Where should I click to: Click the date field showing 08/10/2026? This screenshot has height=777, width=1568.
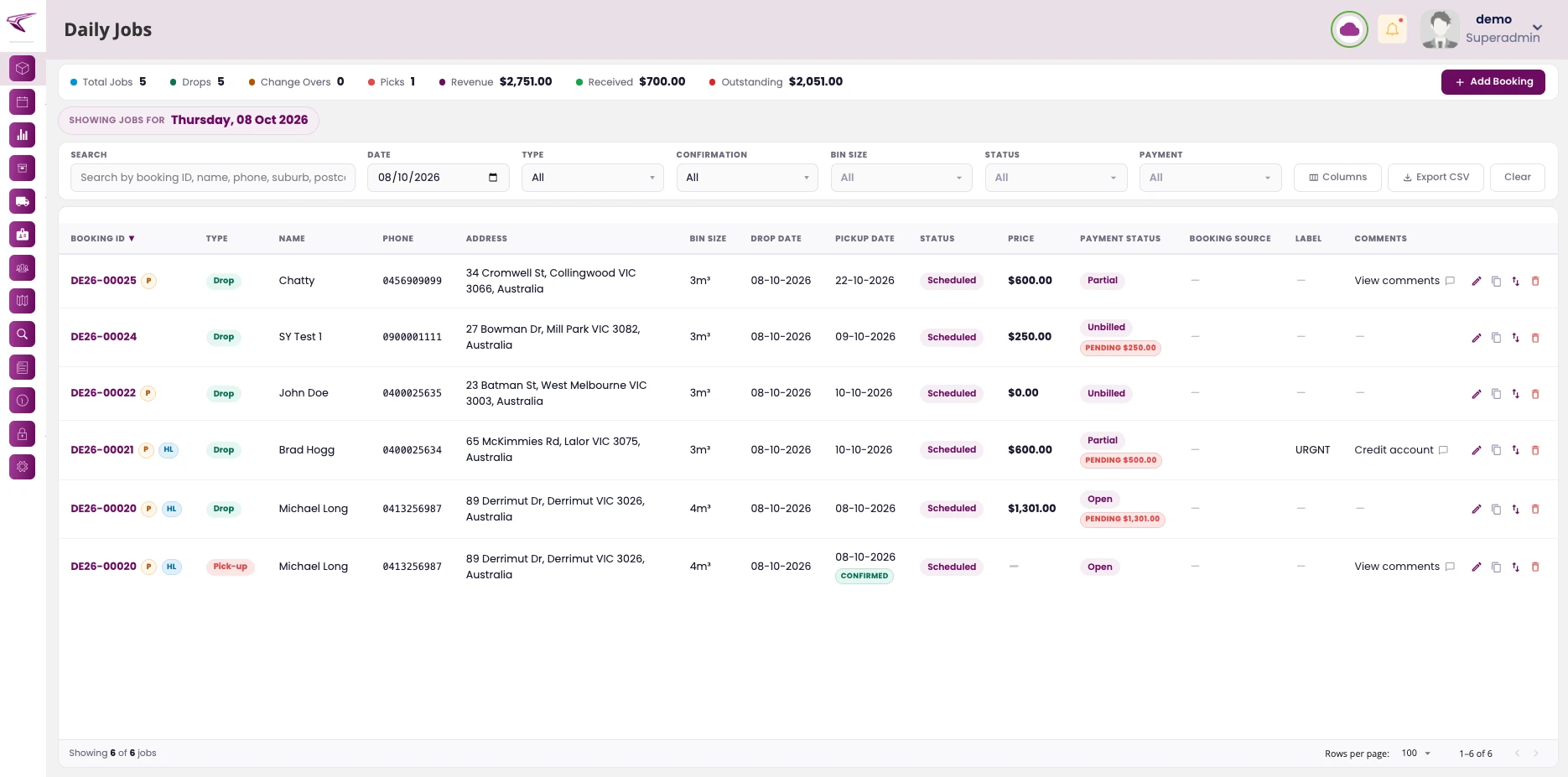[438, 178]
